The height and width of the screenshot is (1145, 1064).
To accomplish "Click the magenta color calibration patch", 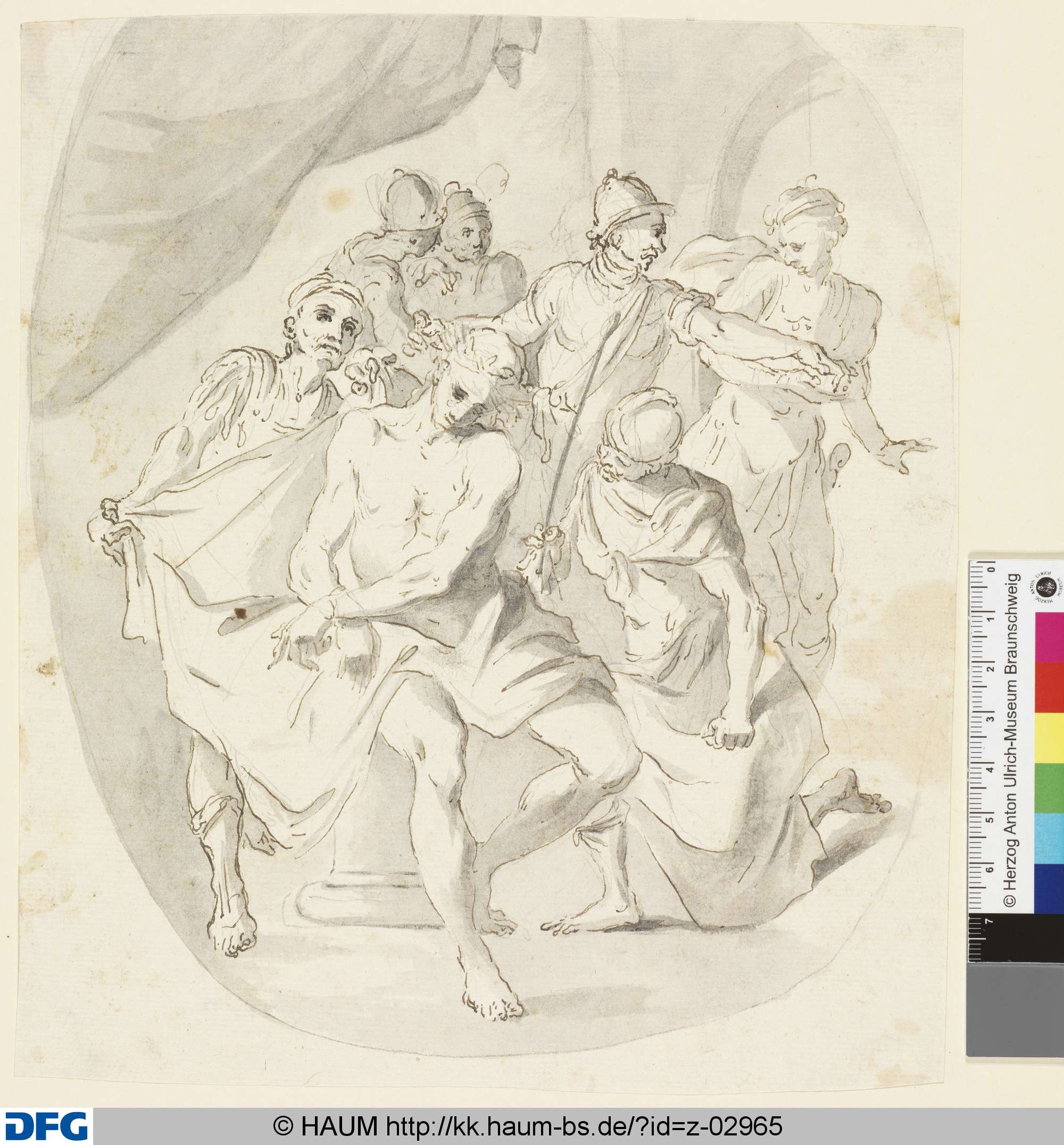I will click(x=1050, y=637).
